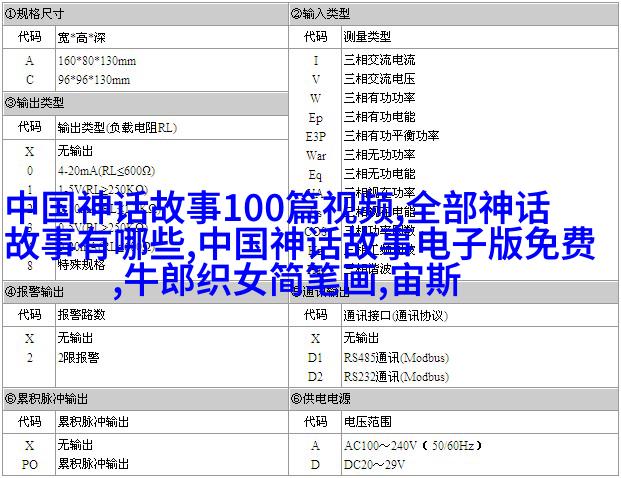The width and height of the screenshot is (621, 478).
Task: Select input type code Ep
Action: tap(316, 118)
